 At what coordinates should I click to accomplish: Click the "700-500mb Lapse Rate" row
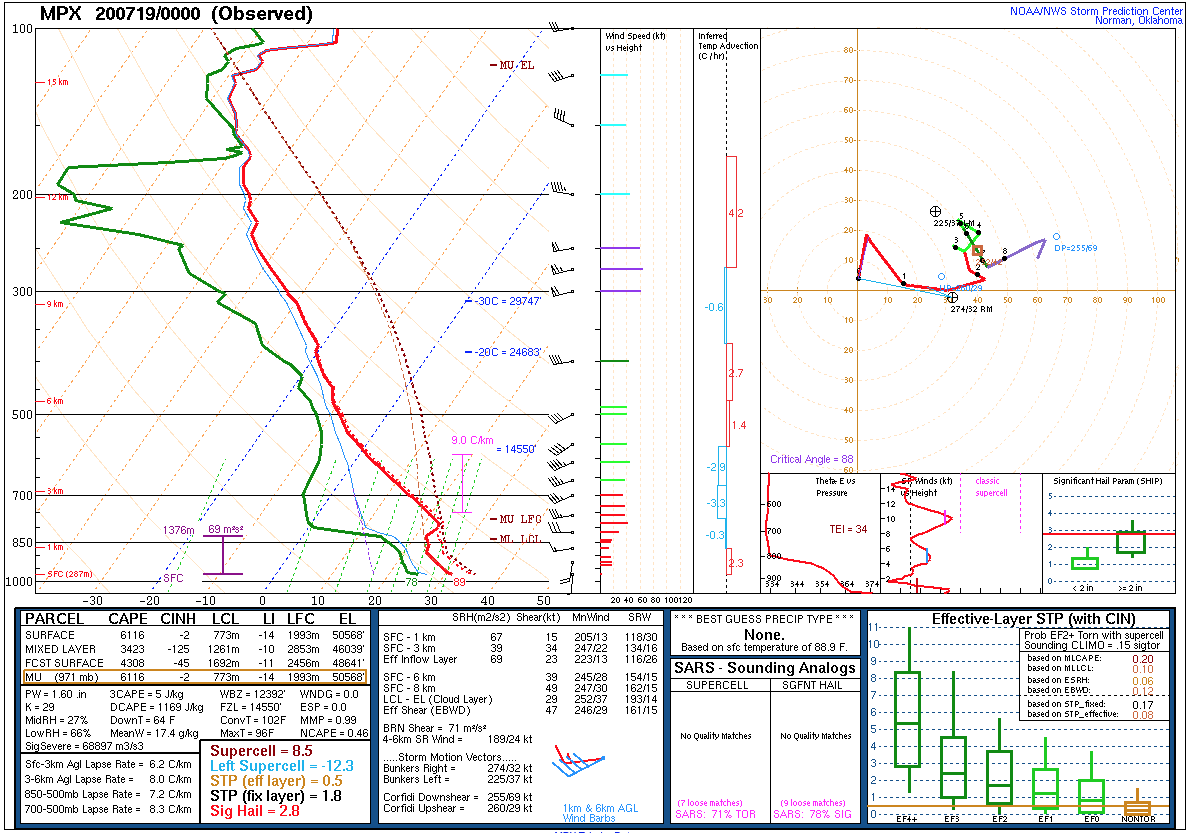[x=108, y=809]
